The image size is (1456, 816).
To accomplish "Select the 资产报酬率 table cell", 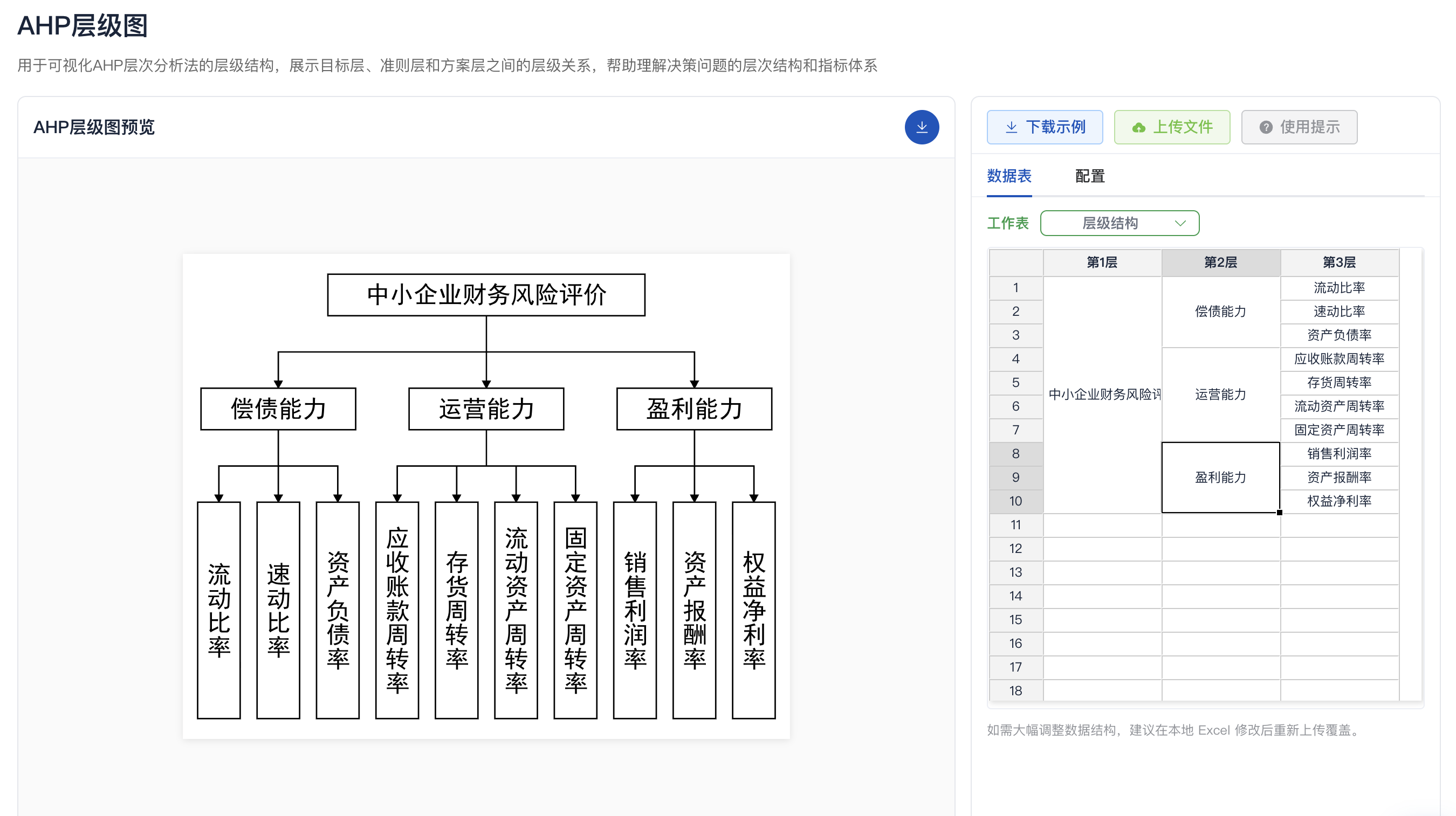I will point(1340,478).
